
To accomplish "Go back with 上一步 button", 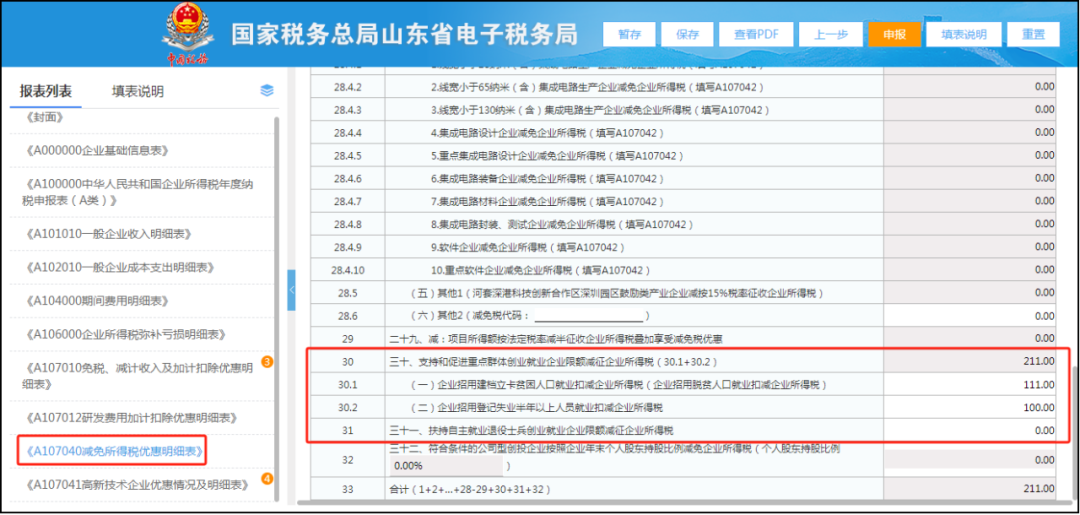I will coord(831,34).
